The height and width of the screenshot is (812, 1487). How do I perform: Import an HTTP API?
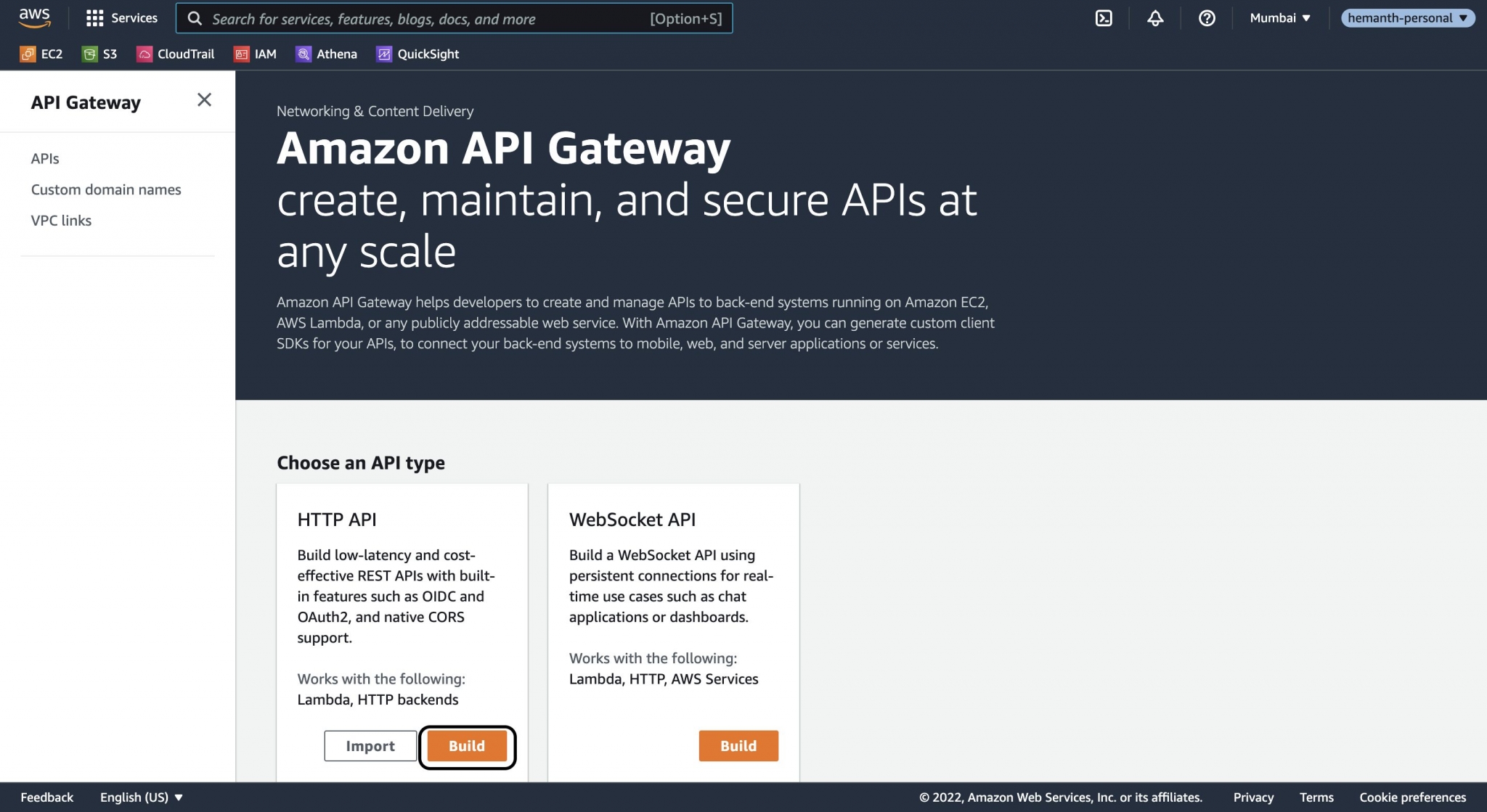(370, 746)
